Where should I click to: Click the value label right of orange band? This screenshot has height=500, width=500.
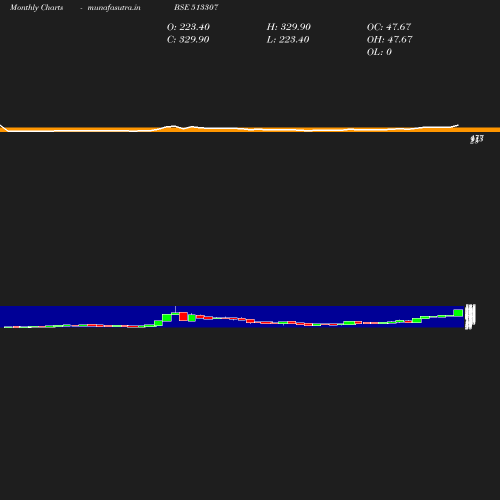(x=477, y=139)
